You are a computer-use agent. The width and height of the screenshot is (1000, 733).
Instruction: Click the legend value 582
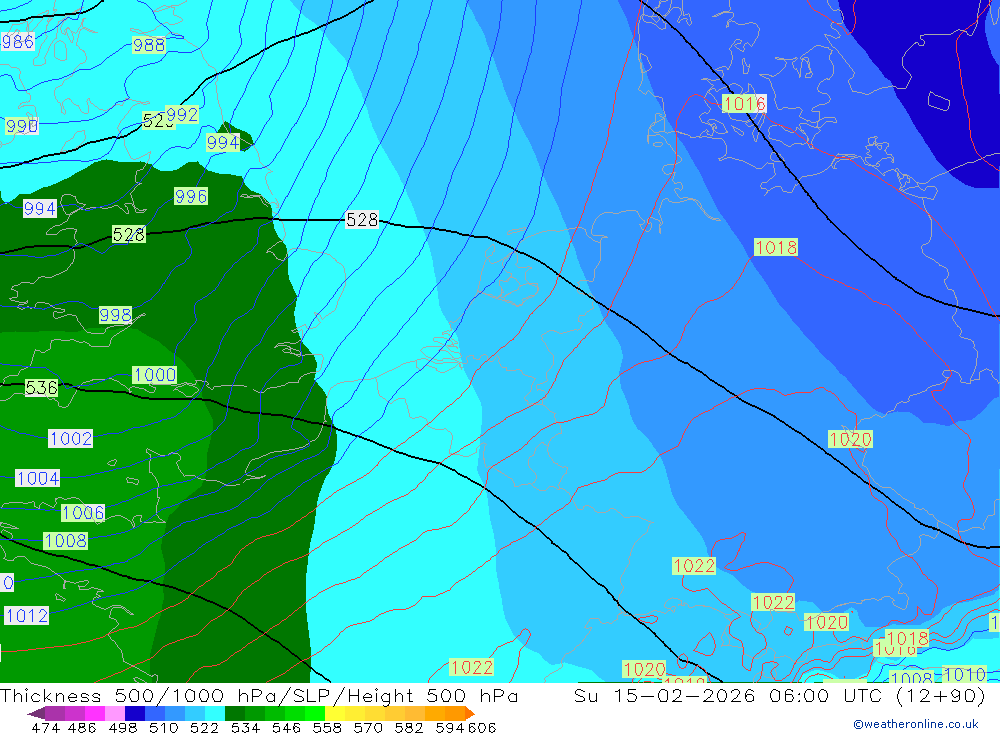[x=408, y=728]
